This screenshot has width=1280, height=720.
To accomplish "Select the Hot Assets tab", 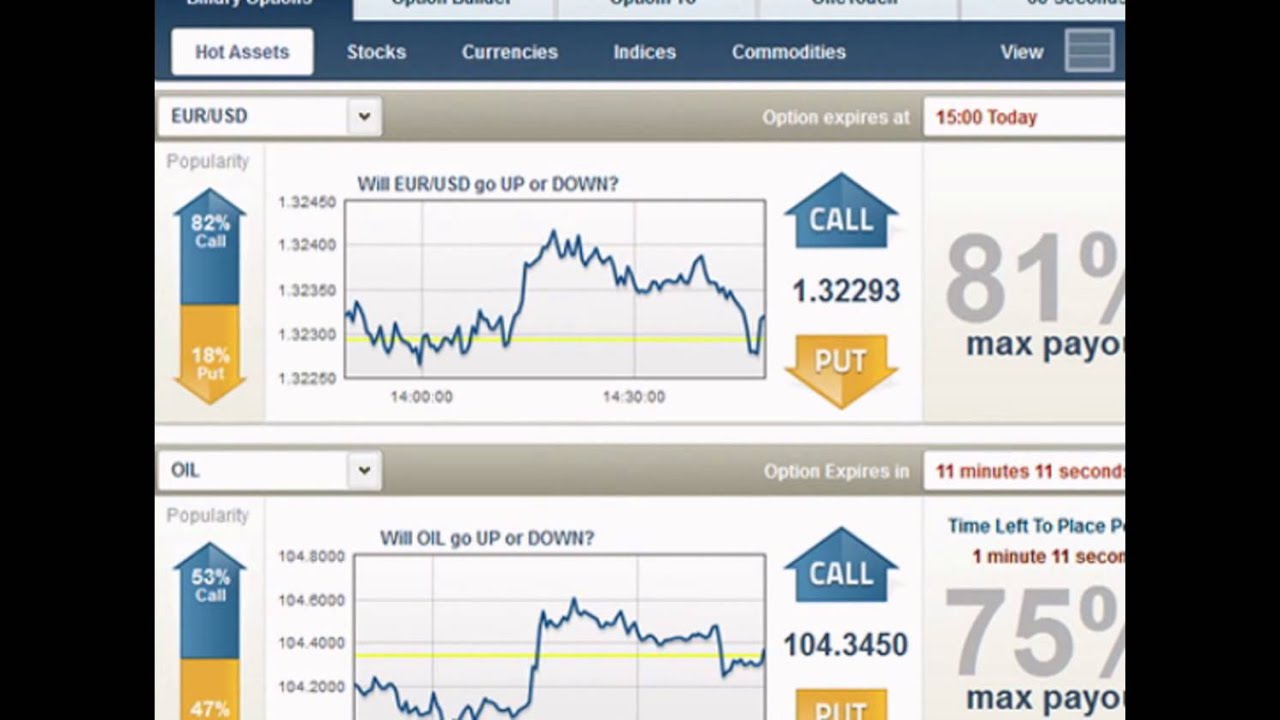I will click(242, 52).
